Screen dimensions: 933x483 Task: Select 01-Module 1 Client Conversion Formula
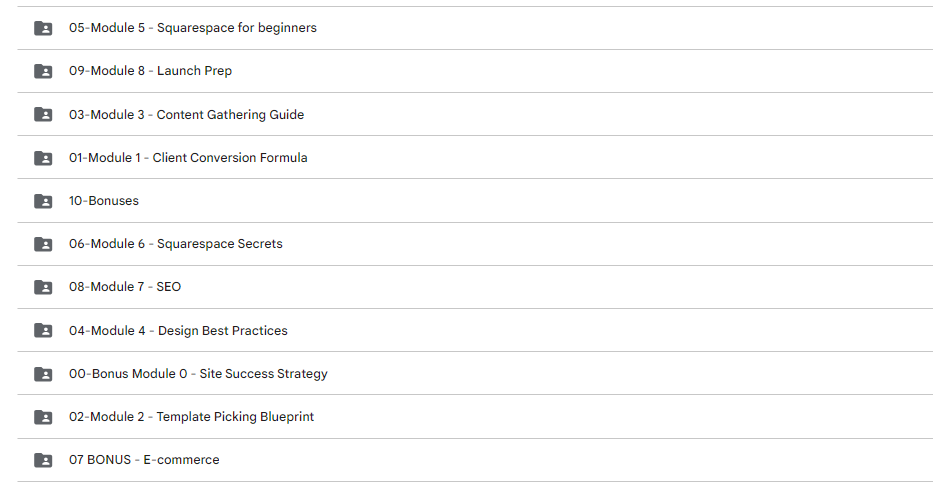188,158
